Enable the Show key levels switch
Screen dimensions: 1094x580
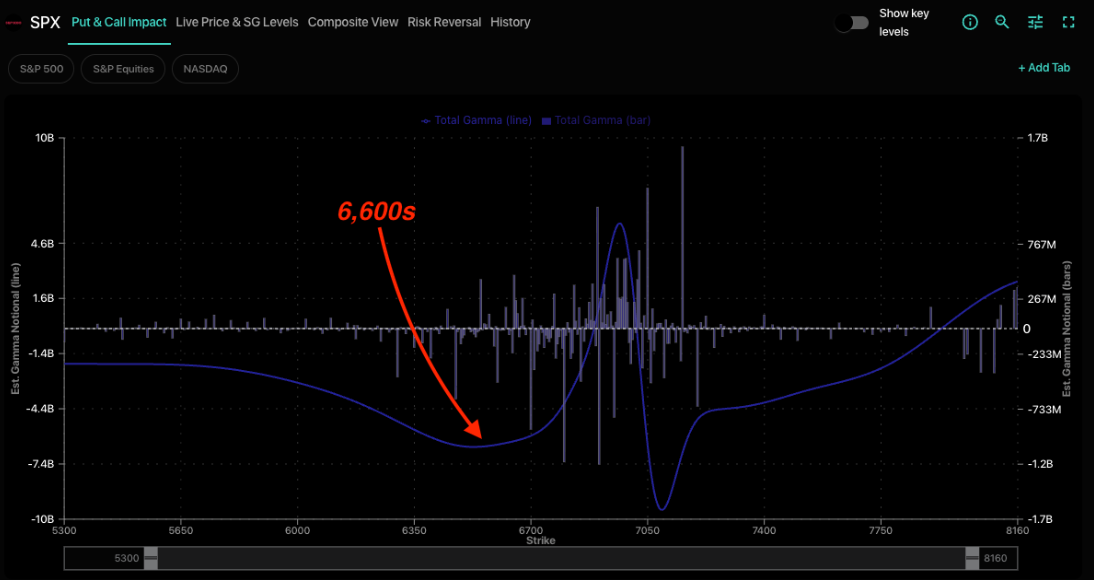pyautogui.click(x=852, y=22)
